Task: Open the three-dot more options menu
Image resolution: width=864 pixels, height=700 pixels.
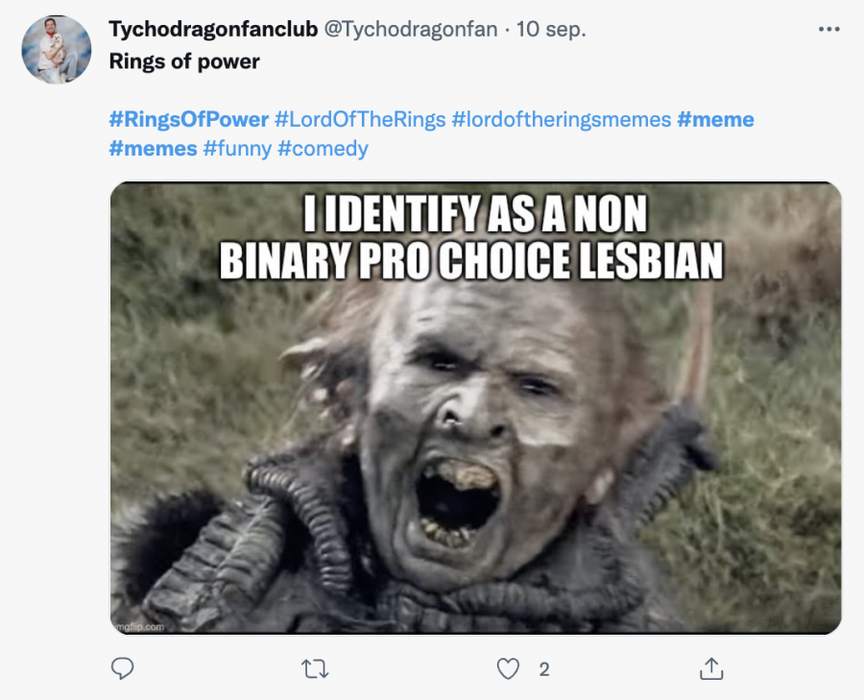Action: (x=829, y=29)
